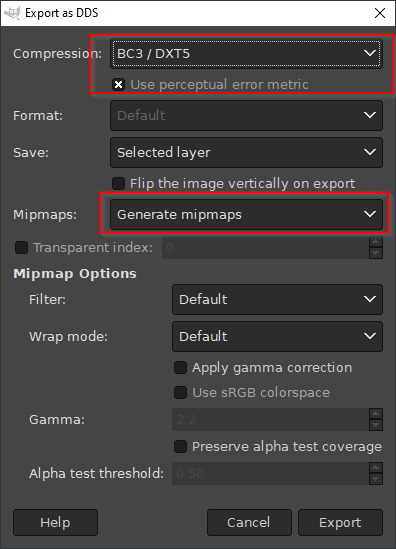This screenshot has height=549, width=396.
Task: Enable Preserve alpha test coverage
Action: (180, 446)
